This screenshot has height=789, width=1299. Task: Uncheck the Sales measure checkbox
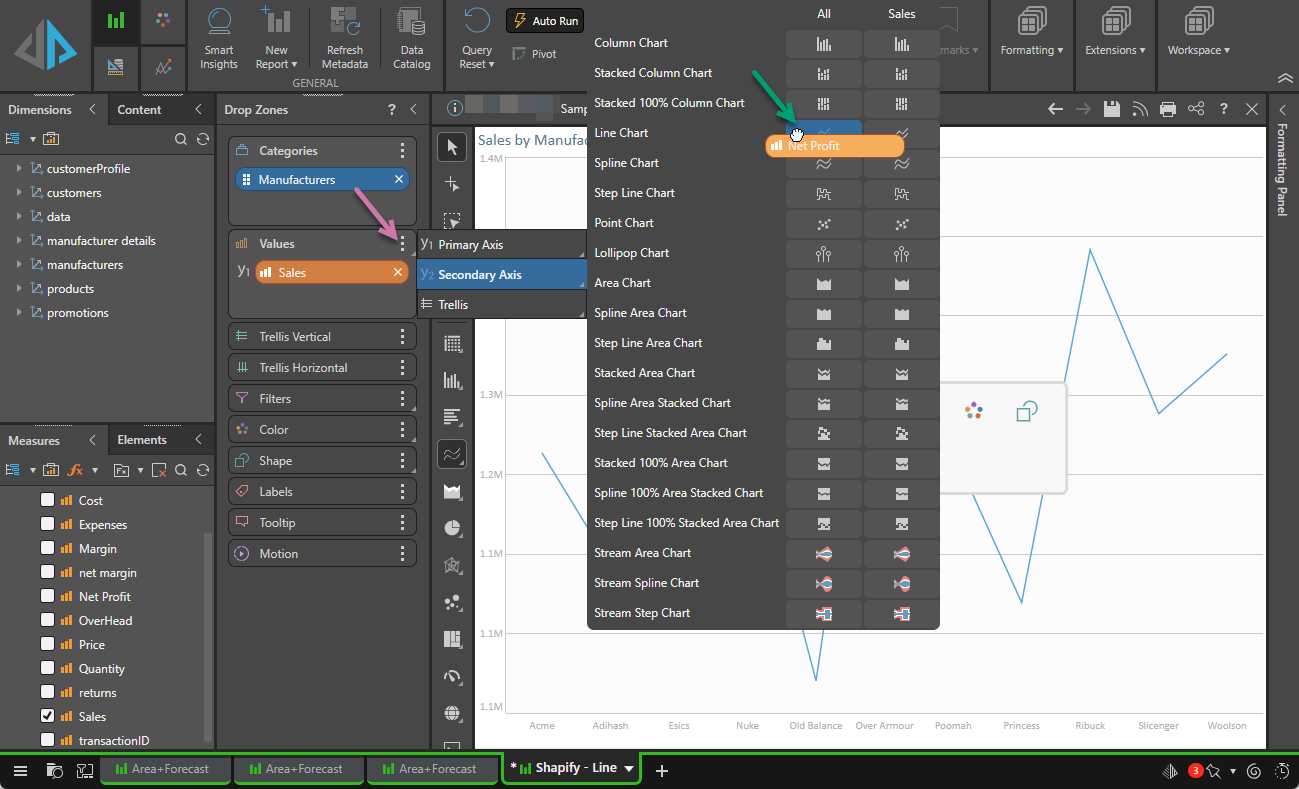pos(47,717)
